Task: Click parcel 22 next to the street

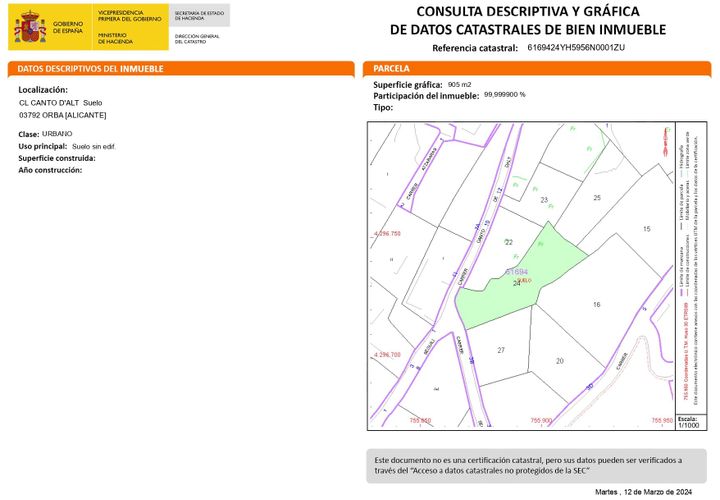Action: point(509,242)
